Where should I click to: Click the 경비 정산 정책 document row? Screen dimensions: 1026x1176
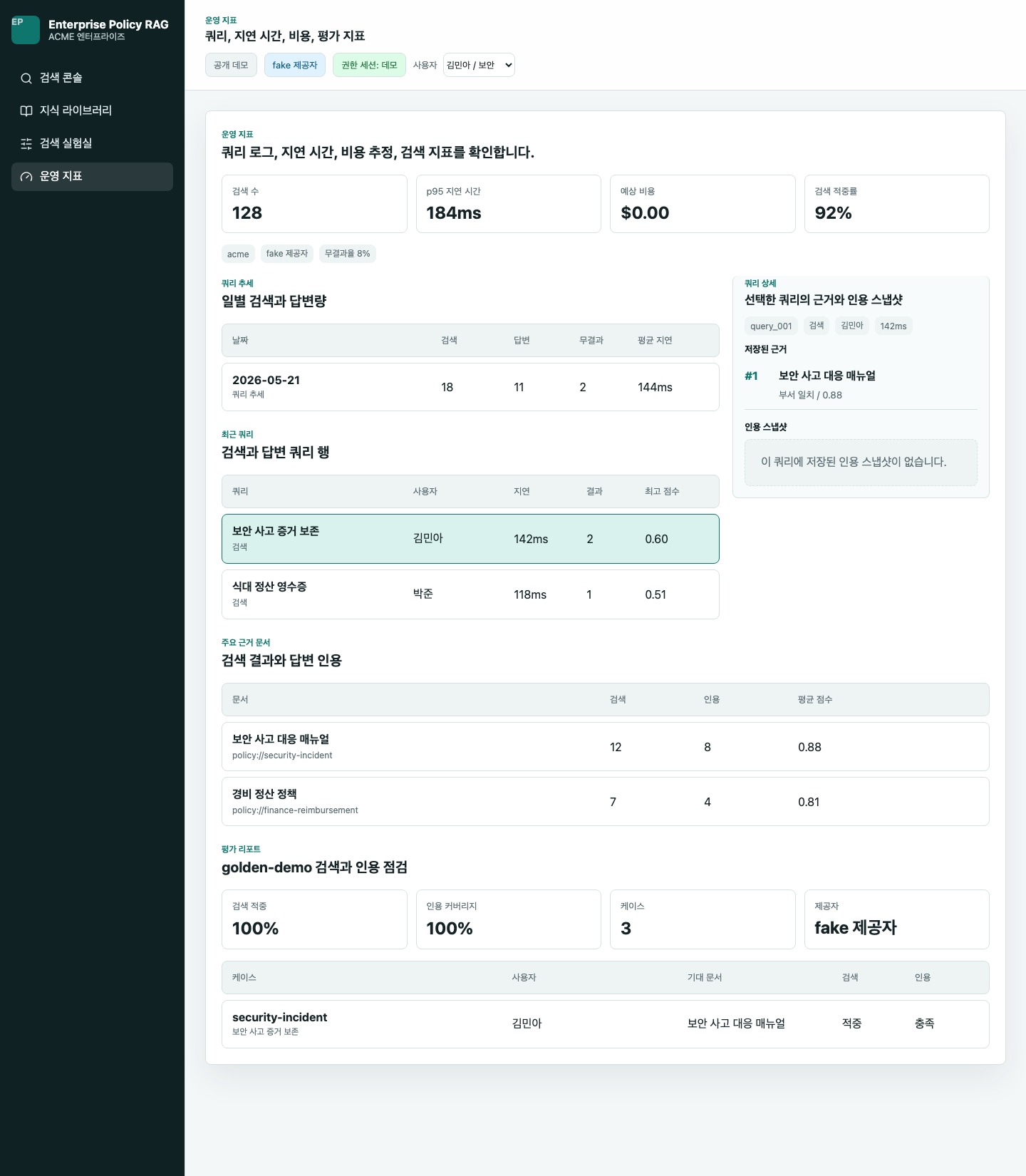point(605,802)
